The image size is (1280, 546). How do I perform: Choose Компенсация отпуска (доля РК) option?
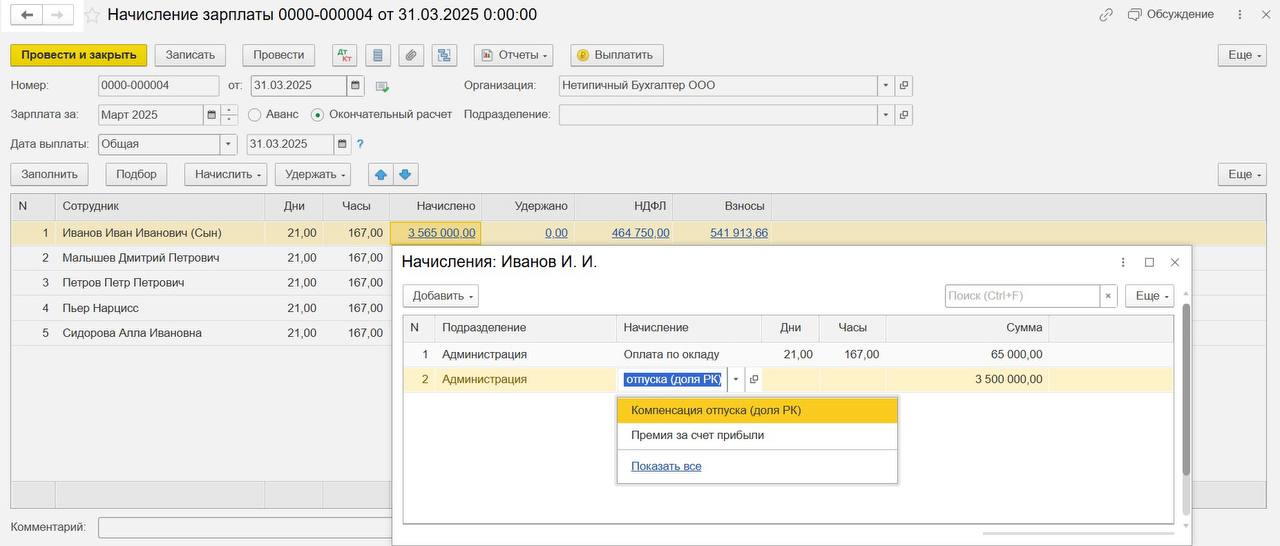pyautogui.click(x=757, y=410)
